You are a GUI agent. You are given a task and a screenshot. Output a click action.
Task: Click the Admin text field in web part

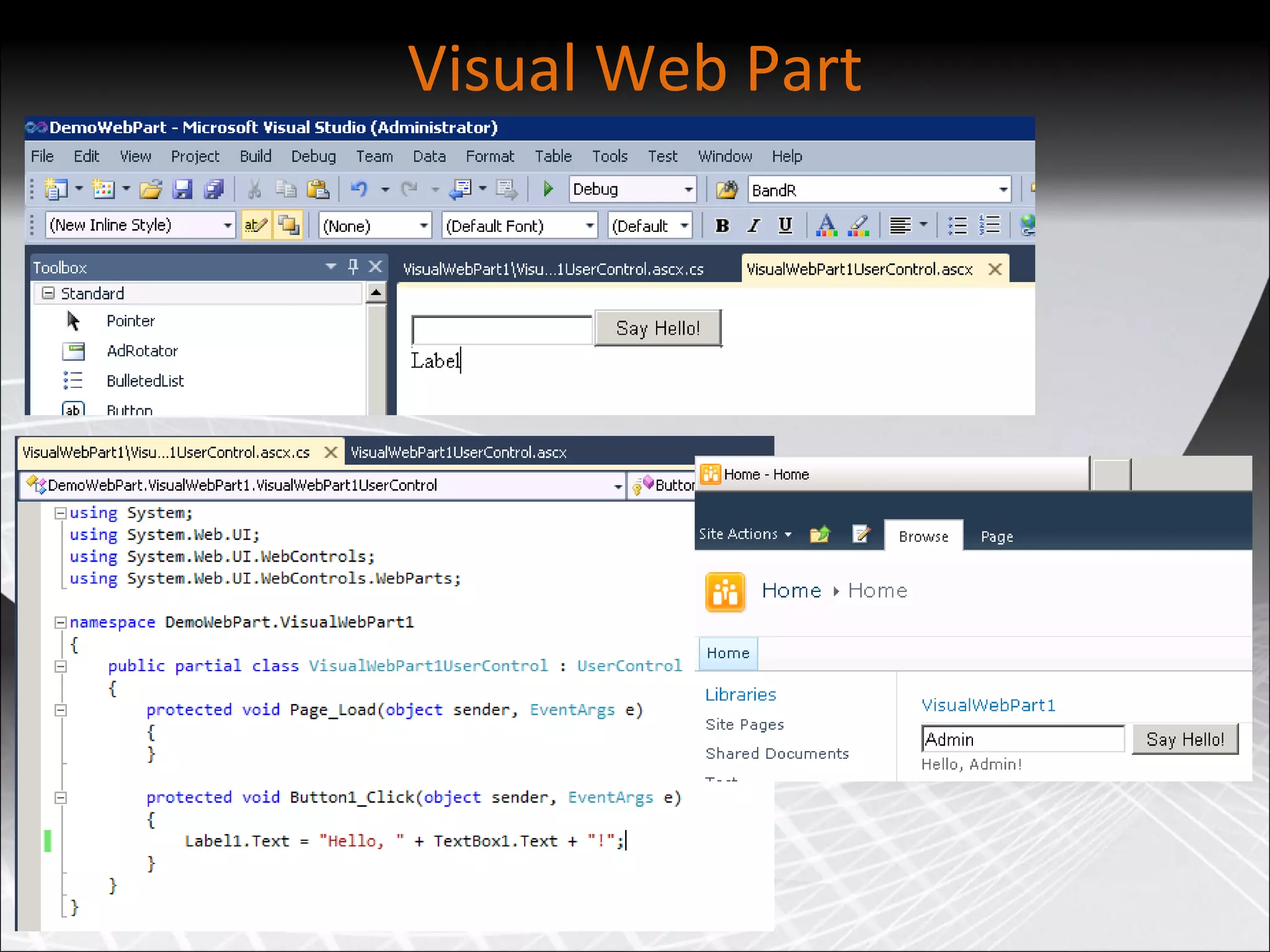coord(1023,739)
